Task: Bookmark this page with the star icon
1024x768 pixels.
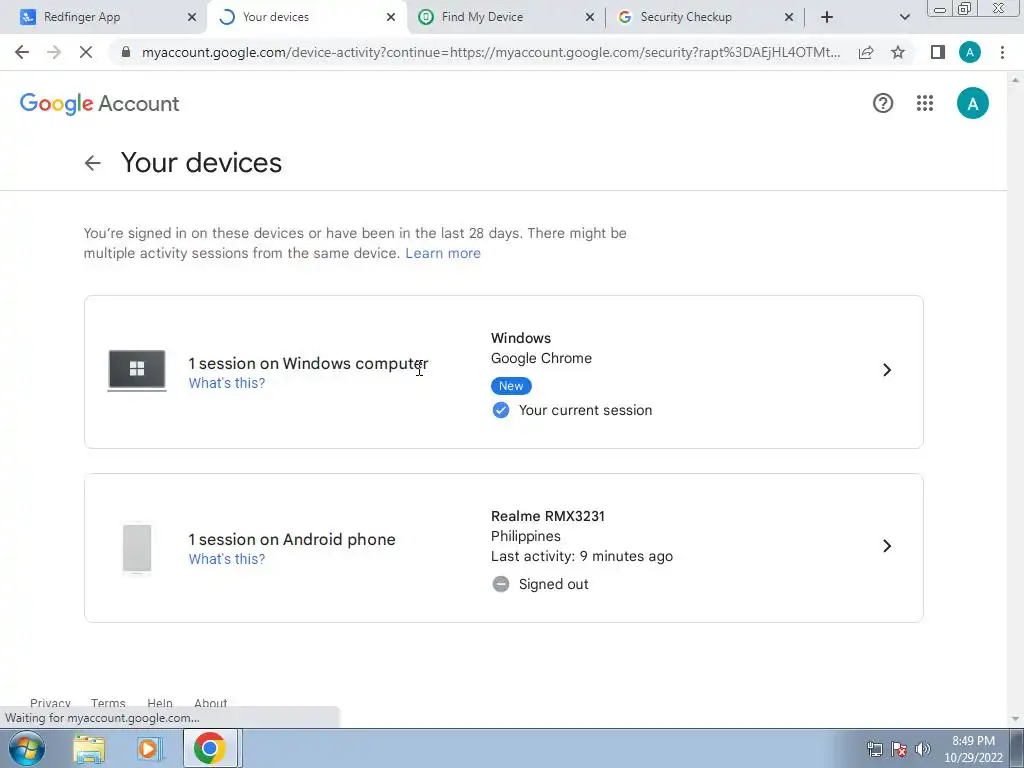Action: 898,52
